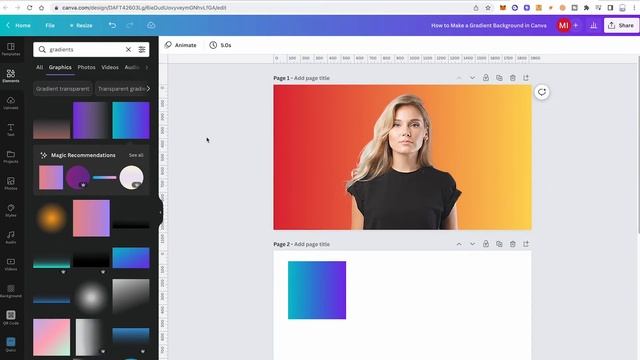Open the Templates sidebar panel

click(x=11, y=49)
